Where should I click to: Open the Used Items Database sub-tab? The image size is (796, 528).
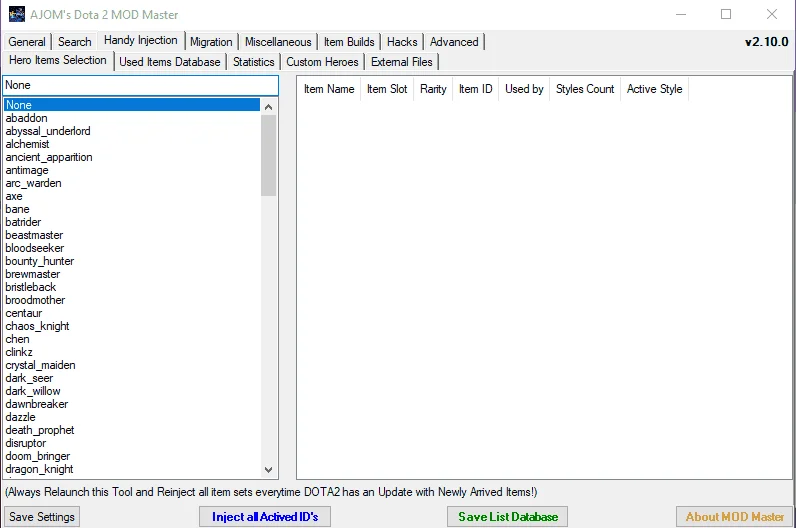tap(170, 62)
